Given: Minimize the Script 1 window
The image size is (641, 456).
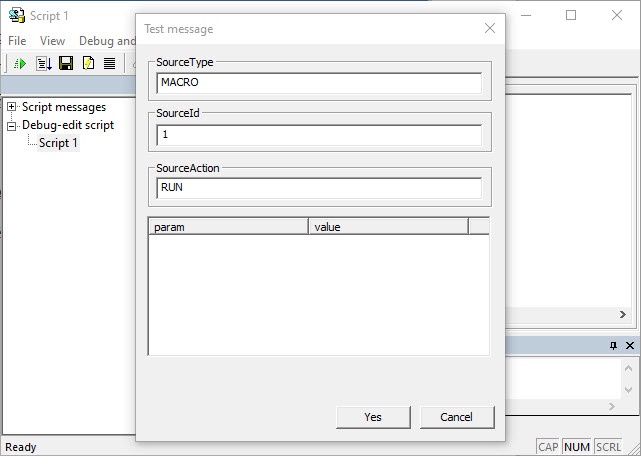Looking at the screenshot, I should coord(526,16).
